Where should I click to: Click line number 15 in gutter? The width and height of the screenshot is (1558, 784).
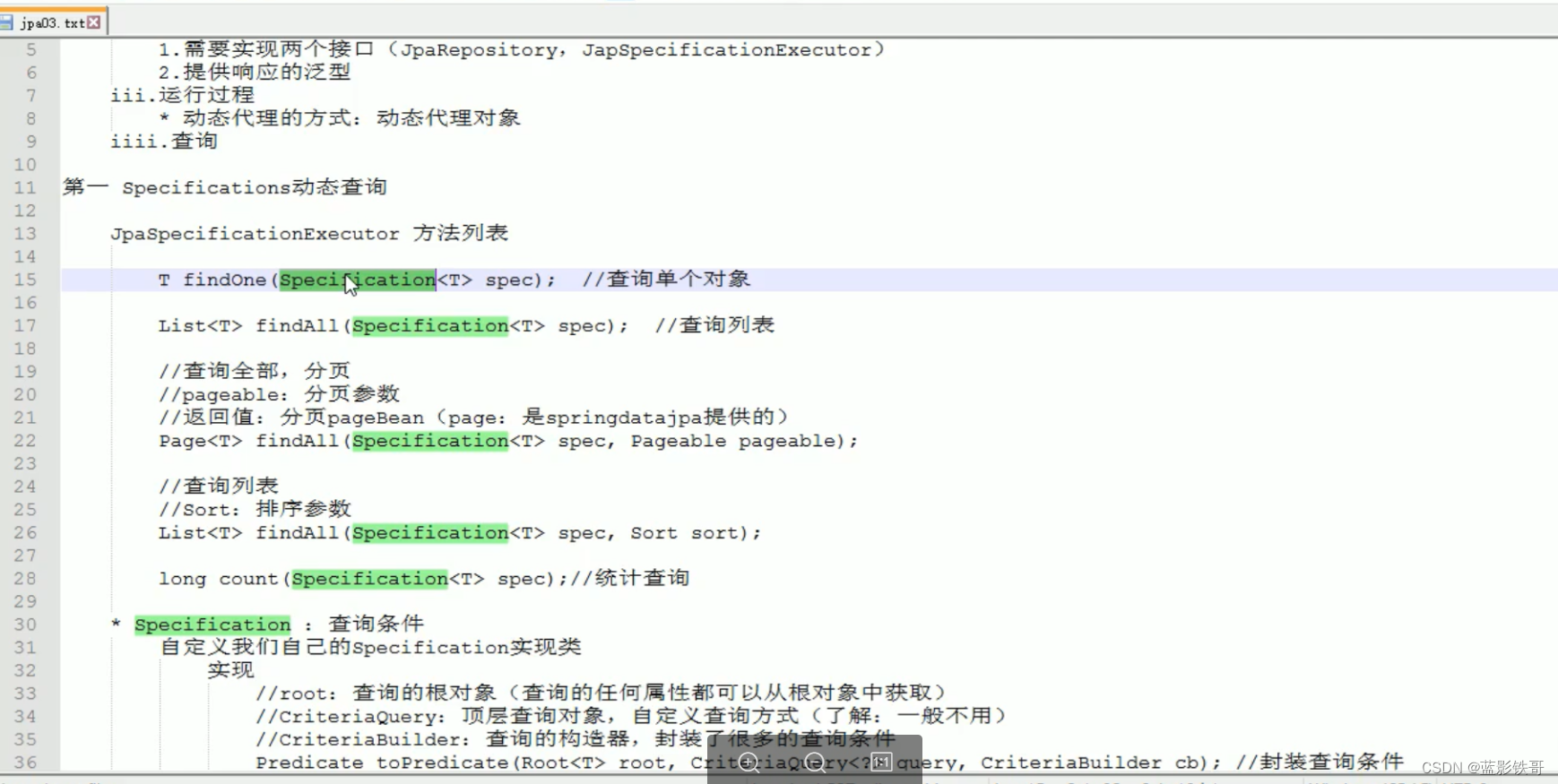pos(25,280)
